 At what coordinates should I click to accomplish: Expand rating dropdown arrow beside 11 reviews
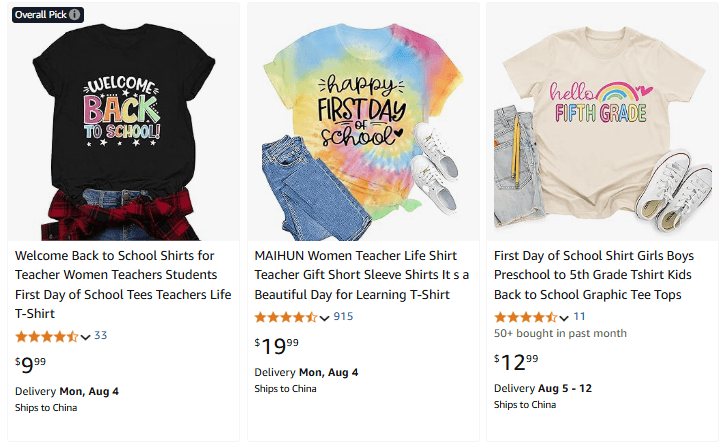564,318
